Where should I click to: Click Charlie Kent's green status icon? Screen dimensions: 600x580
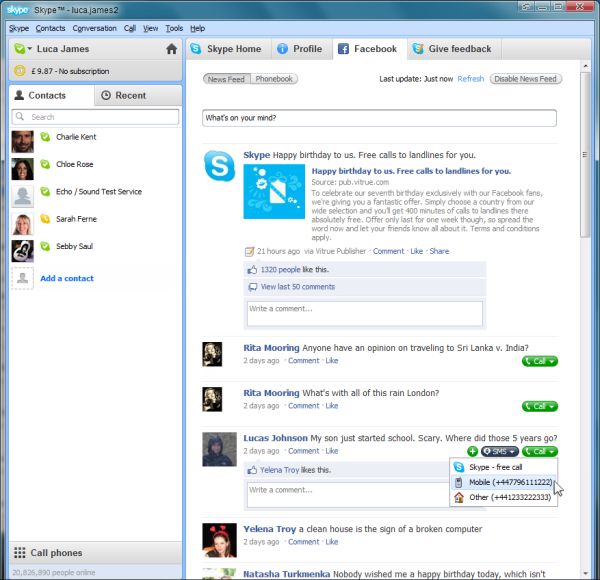tap(45, 137)
